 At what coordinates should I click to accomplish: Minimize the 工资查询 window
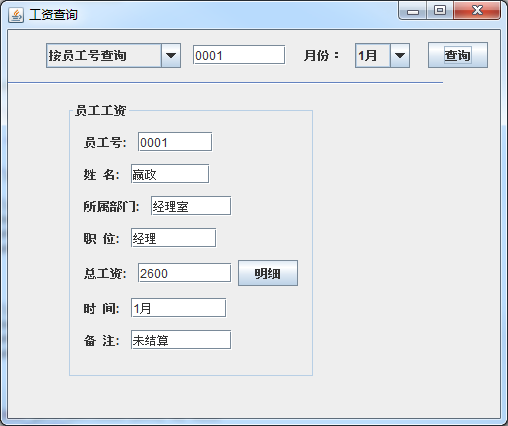coord(413,11)
